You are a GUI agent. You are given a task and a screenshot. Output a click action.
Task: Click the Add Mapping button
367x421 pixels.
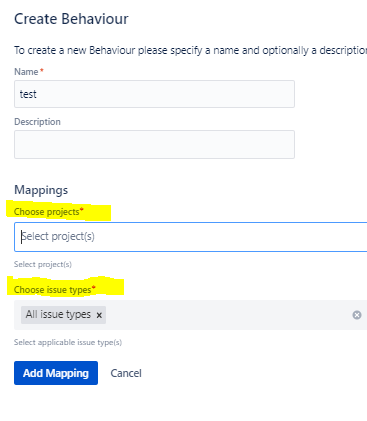56,373
